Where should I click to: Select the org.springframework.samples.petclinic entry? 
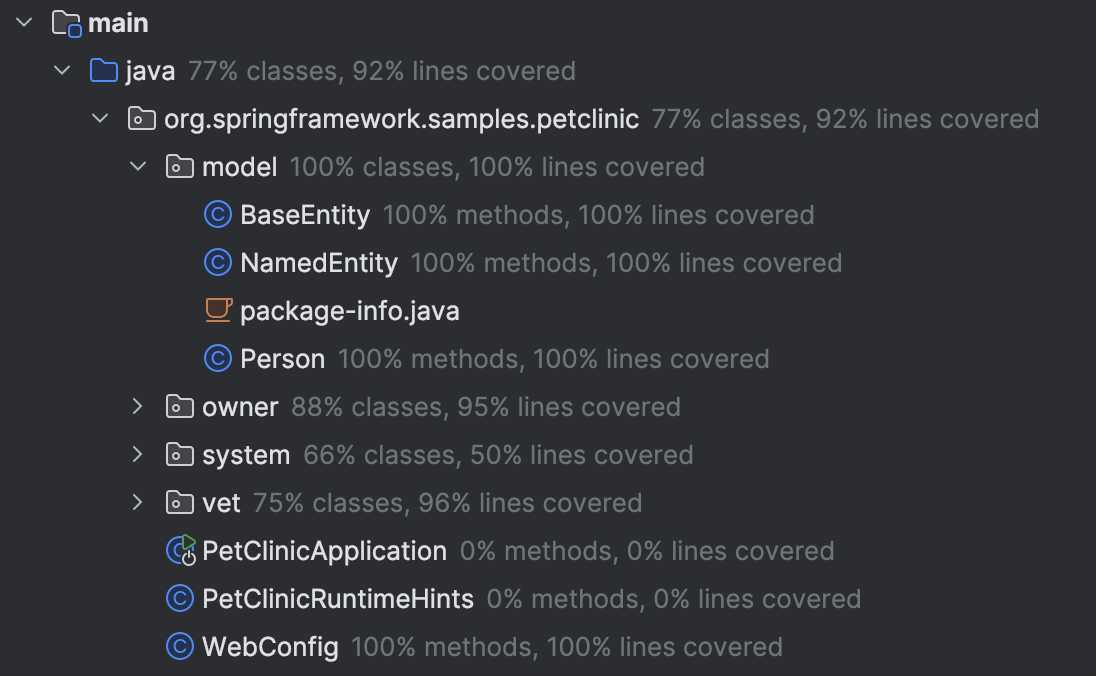(401, 118)
